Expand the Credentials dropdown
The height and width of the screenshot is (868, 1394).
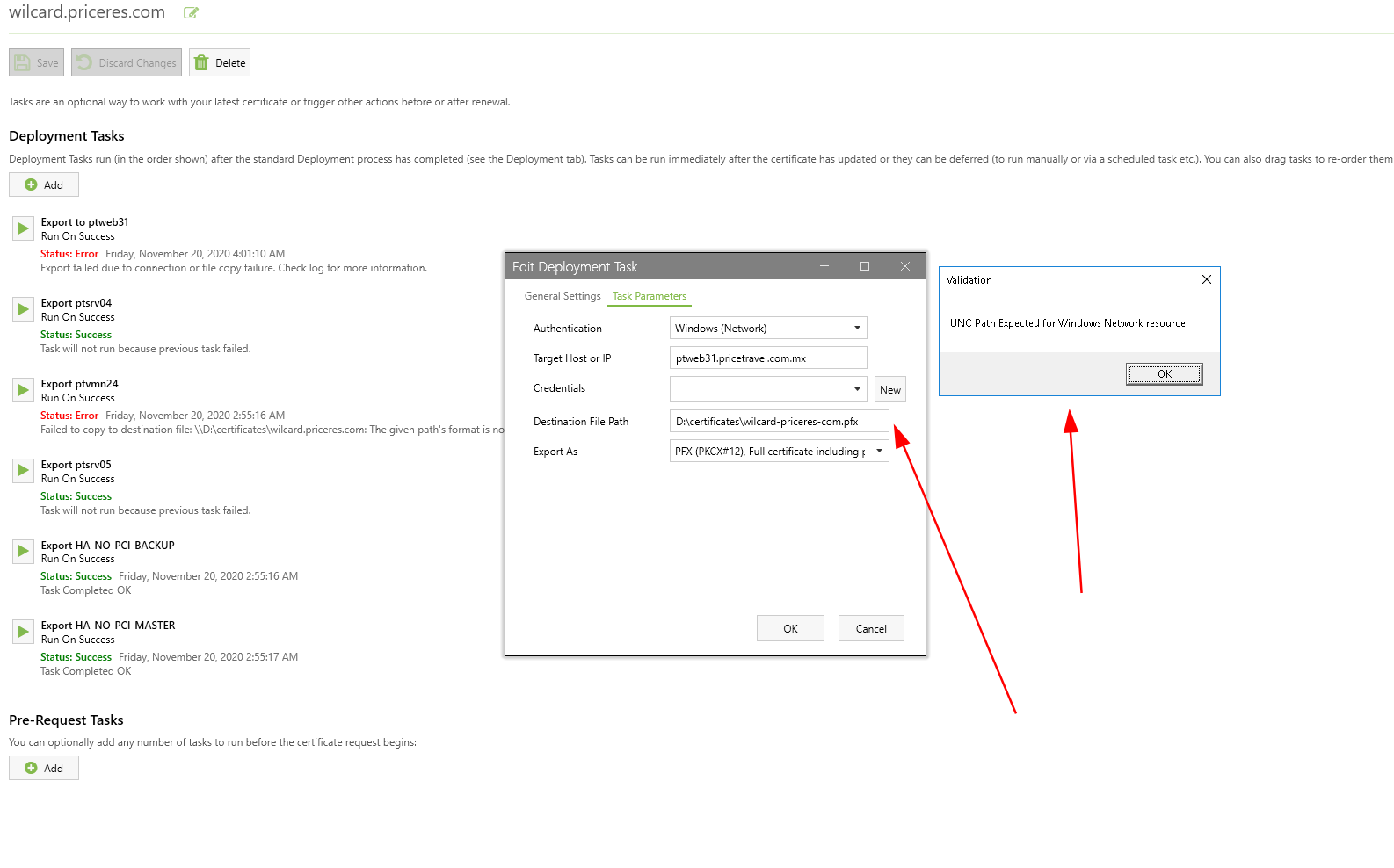tap(768, 389)
